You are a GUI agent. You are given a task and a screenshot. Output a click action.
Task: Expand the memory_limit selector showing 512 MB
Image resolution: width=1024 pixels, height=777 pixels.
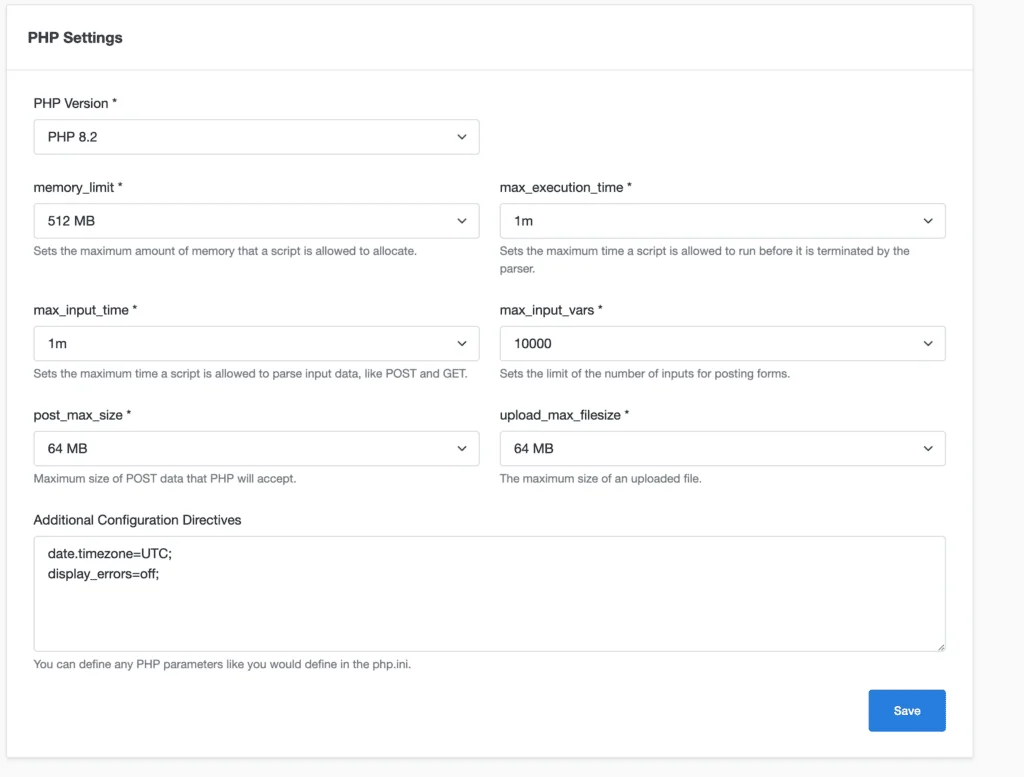point(256,220)
